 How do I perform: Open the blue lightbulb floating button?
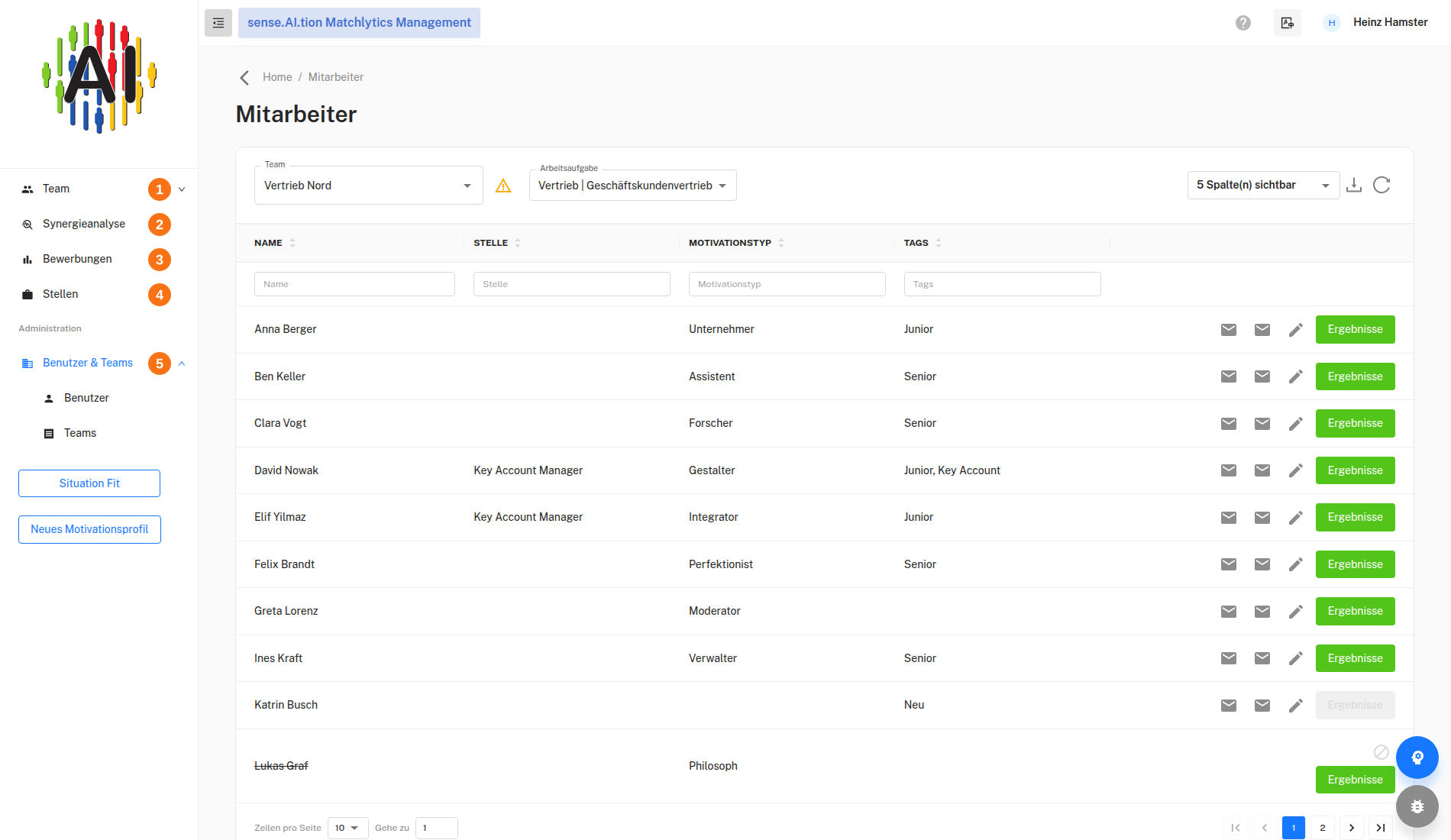click(x=1417, y=758)
